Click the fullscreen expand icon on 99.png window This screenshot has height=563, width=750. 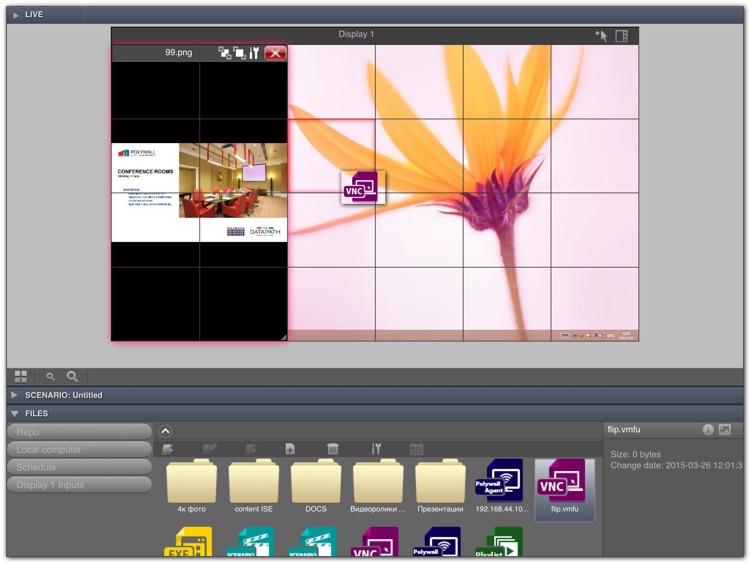(240, 53)
